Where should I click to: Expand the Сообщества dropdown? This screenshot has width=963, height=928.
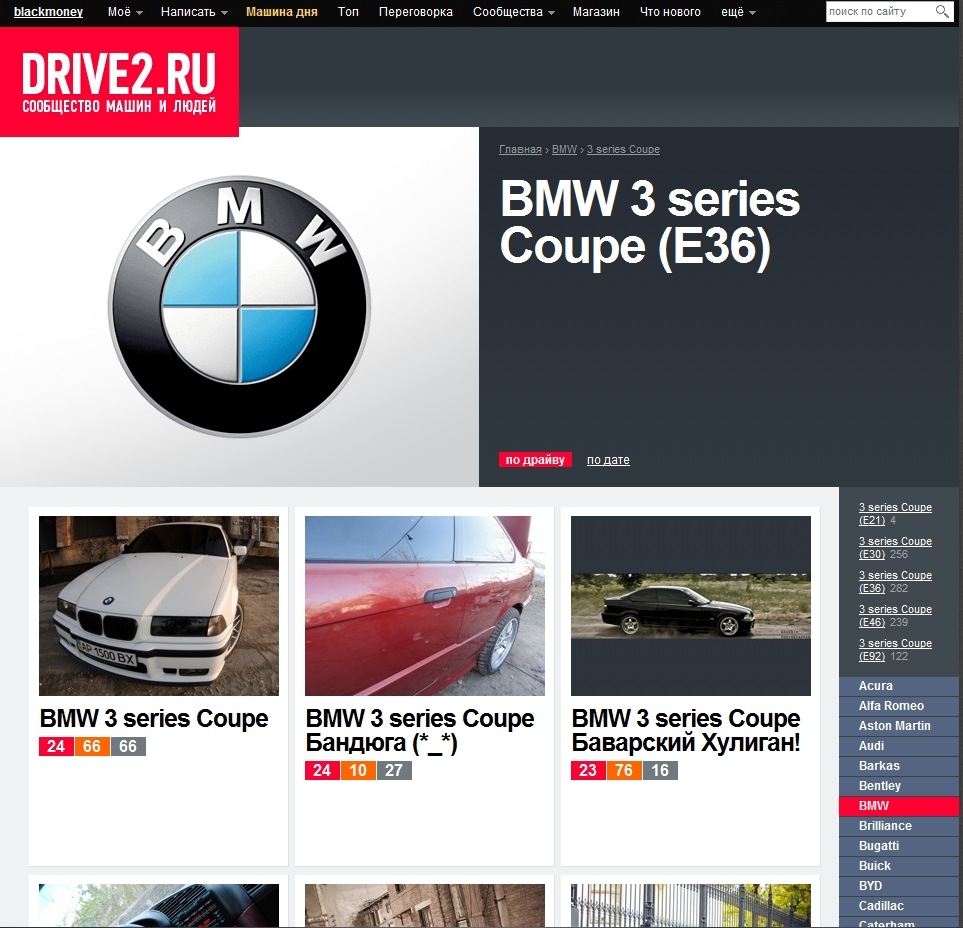pyautogui.click(x=513, y=12)
